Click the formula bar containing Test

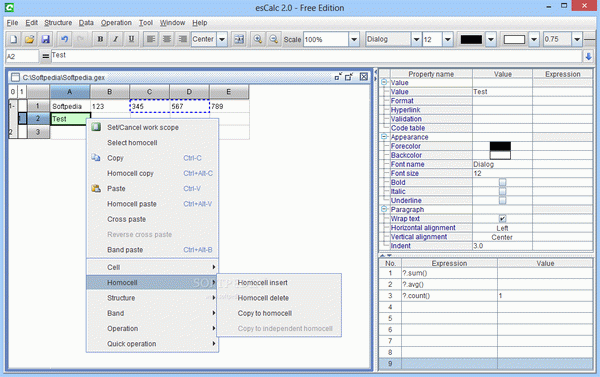tap(316, 56)
